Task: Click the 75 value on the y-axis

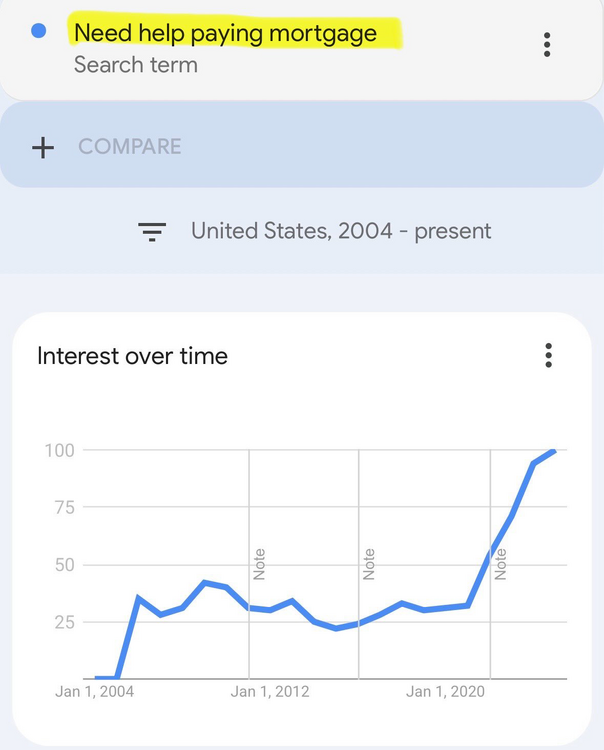Action: [x=63, y=508]
